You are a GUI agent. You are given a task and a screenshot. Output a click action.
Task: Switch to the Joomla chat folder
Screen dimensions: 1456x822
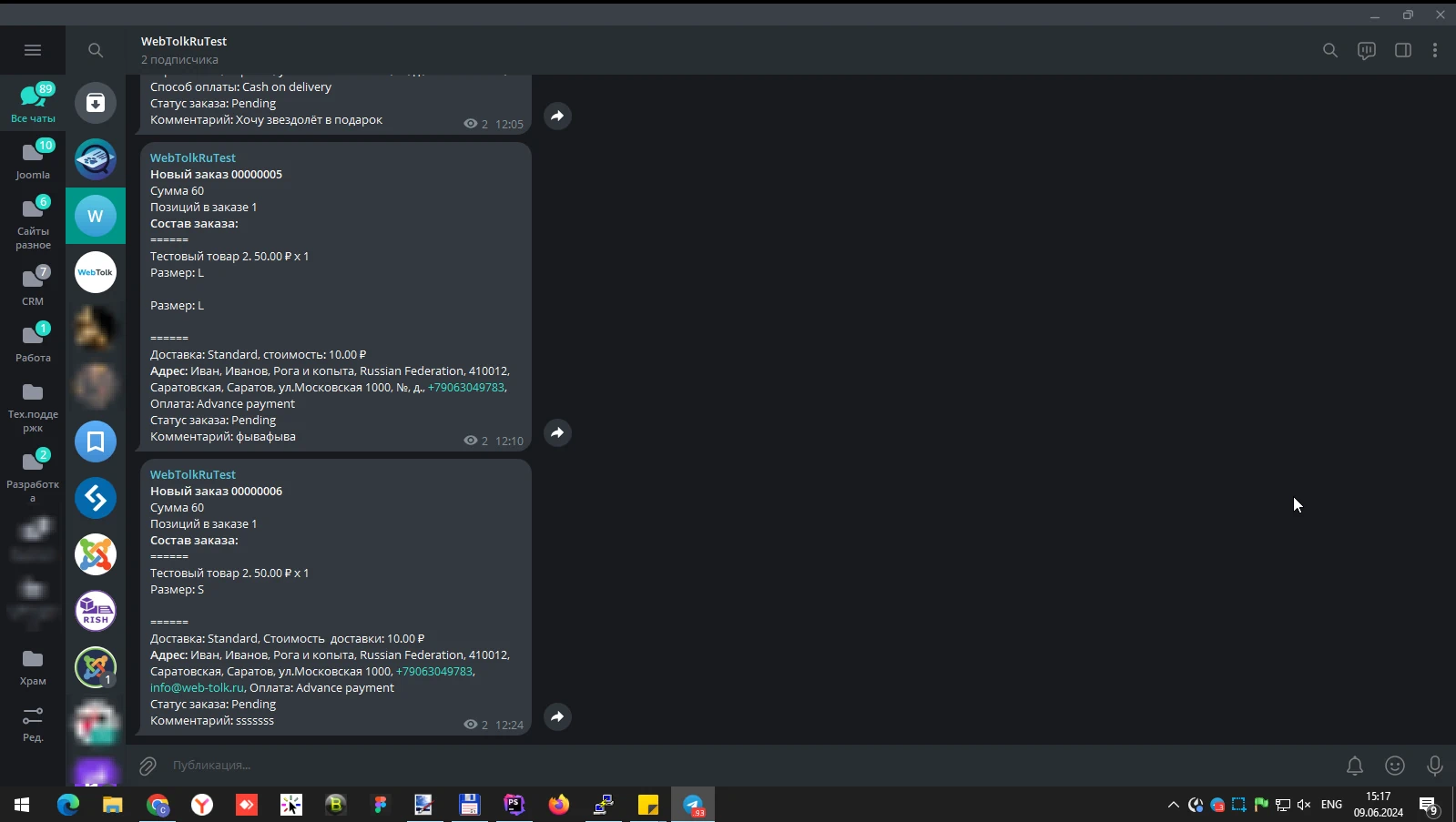[x=33, y=159]
